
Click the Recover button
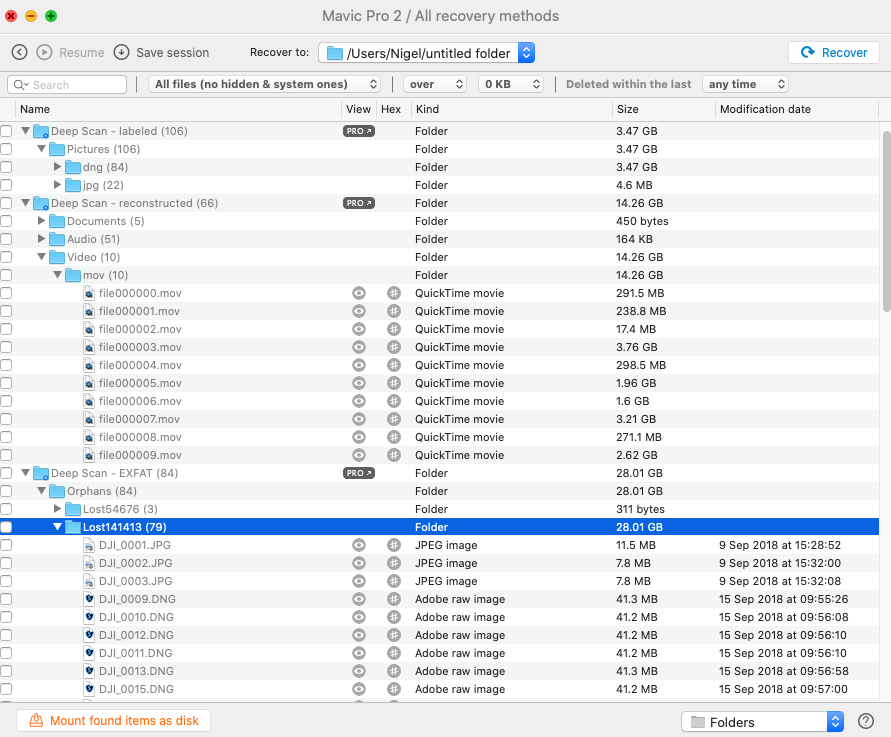[x=834, y=53]
